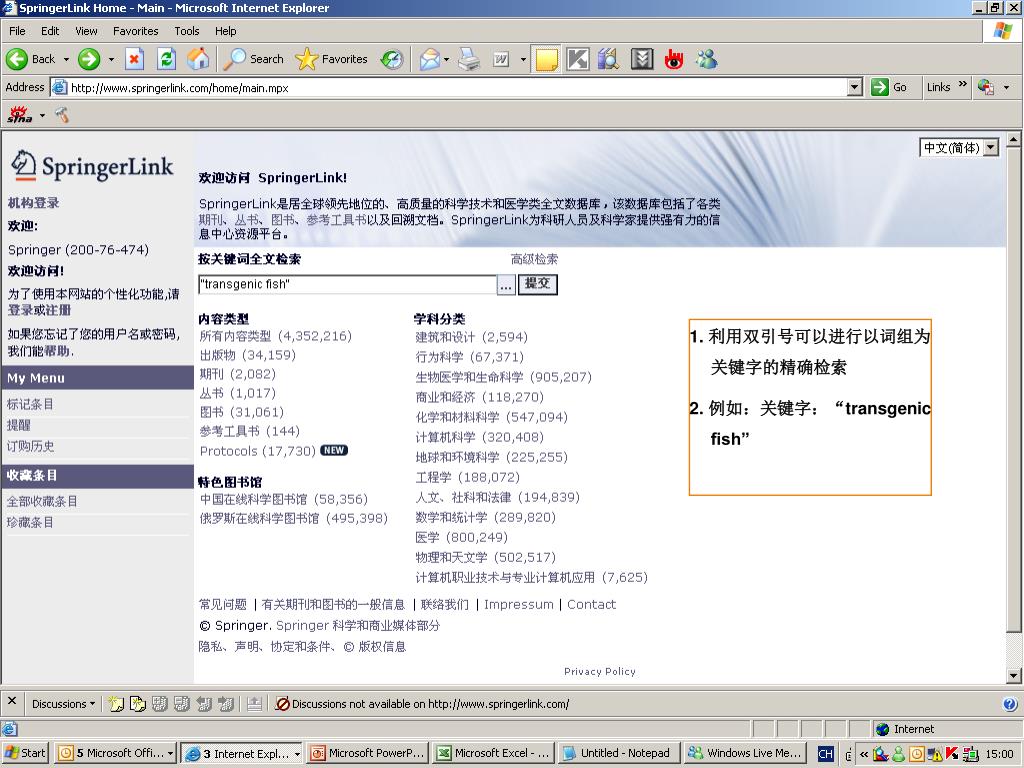Open the 中文(简体) language dropdown
1024x768 pixels.
coord(991,148)
